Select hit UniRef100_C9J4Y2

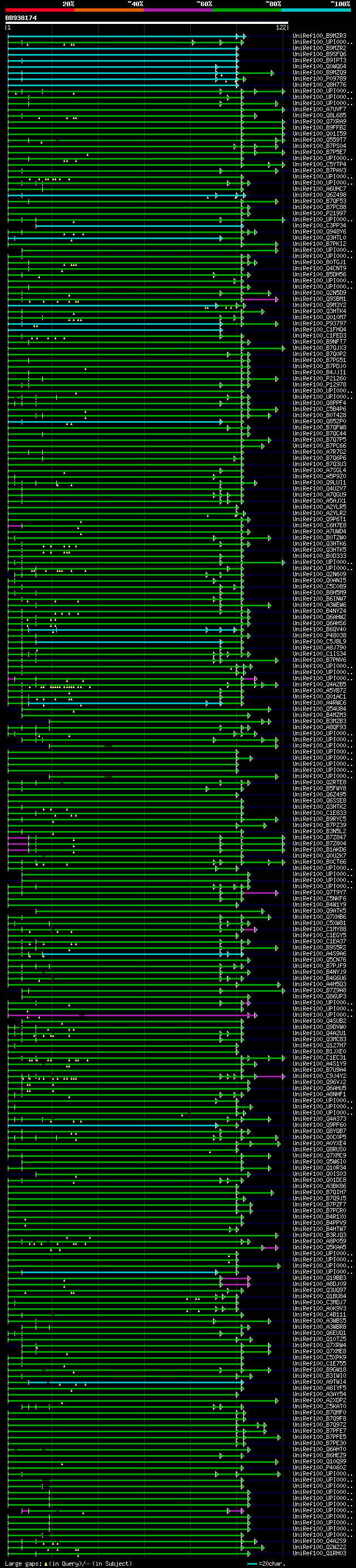(319, 1076)
